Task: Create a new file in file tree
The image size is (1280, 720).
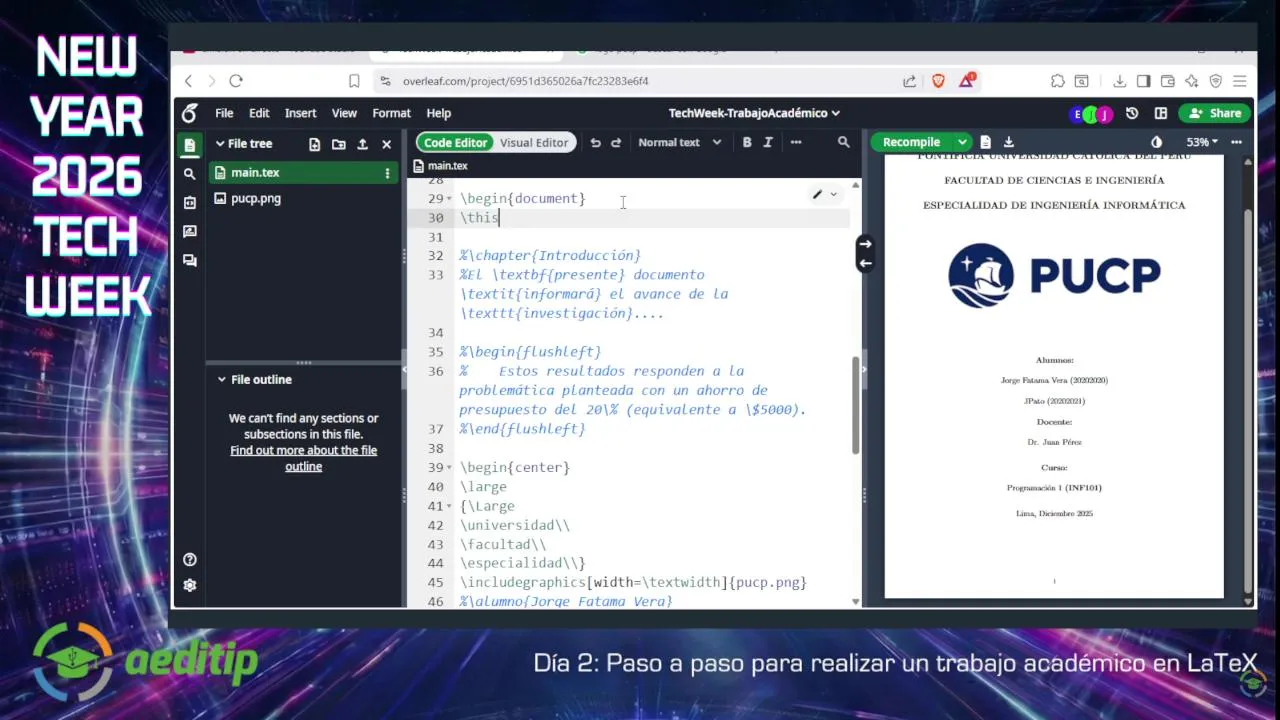Action: click(x=314, y=144)
